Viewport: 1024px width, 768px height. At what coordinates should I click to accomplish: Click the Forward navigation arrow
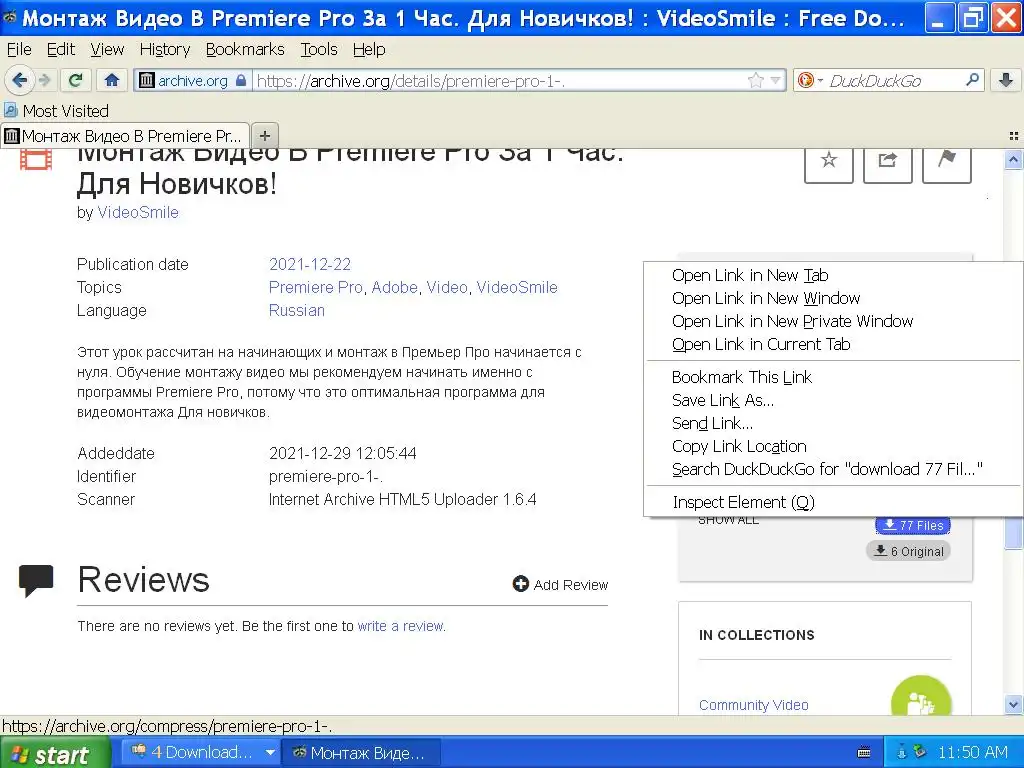44,80
